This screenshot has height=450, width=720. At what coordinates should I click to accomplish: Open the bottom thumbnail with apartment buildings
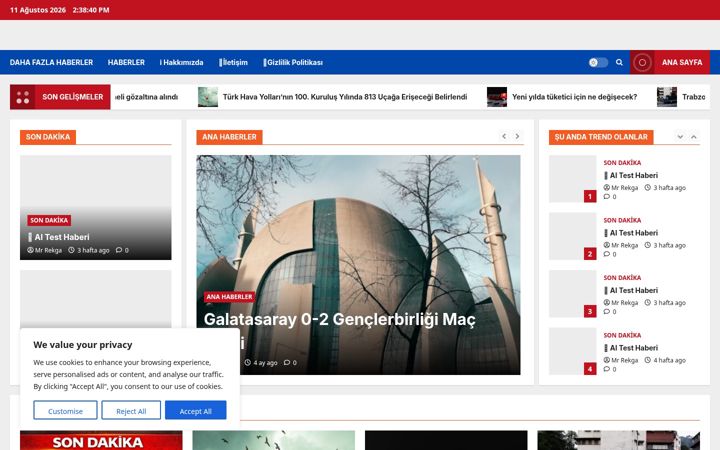619,440
